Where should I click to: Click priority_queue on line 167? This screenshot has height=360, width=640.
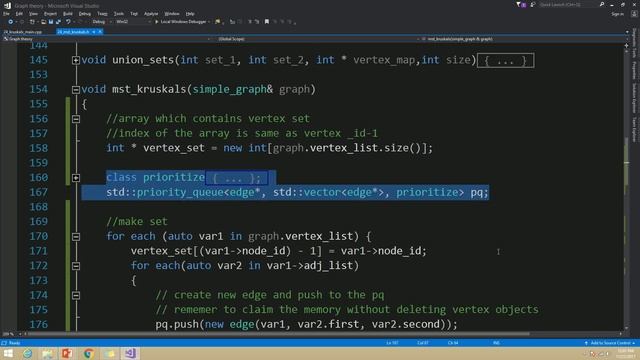pyautogui.click(x=180, y=192)
